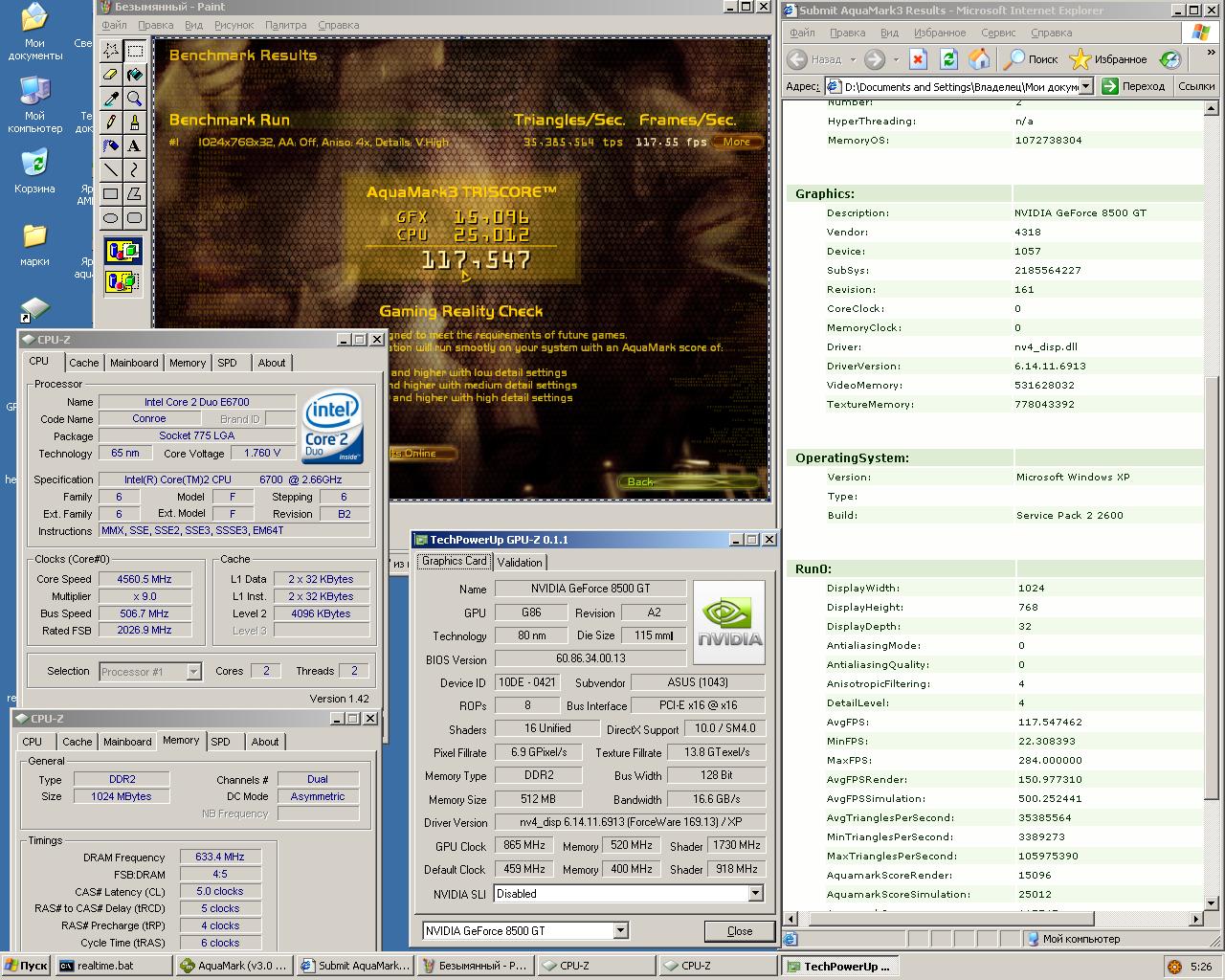Screen dimensions: 1225x980
Task: Open the About tab in lower CPU-Z window
Action: (x=265, y=742)
